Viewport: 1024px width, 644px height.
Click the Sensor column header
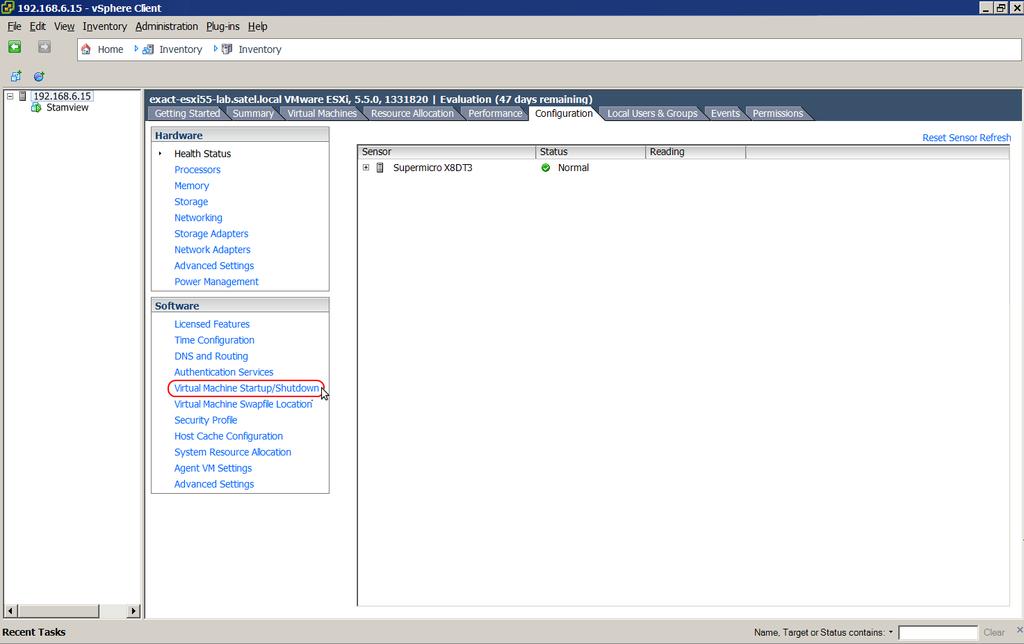coord(446,152)
